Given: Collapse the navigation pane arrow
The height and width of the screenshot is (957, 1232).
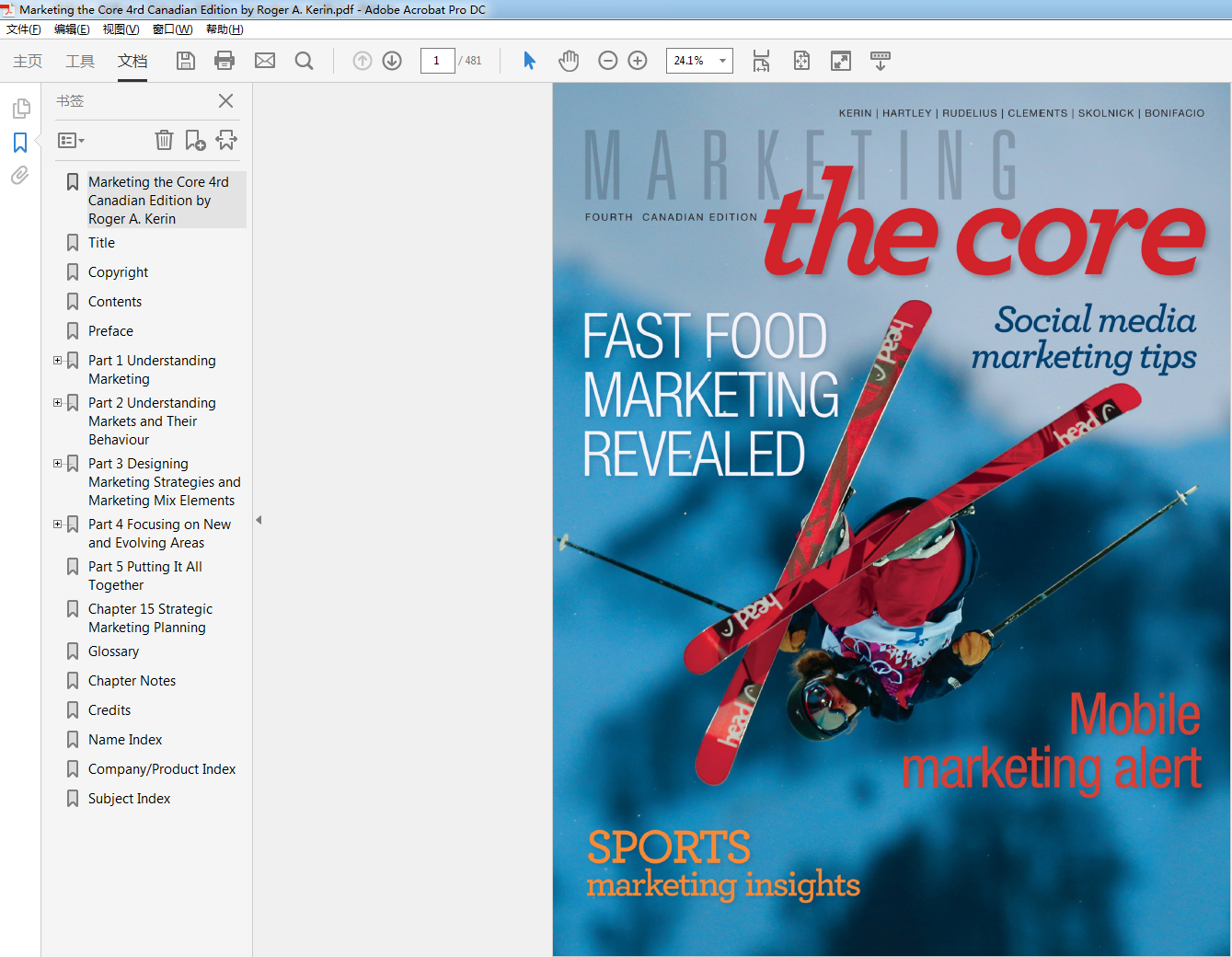Looking at the screenshot, I should (x=259, y=520).
